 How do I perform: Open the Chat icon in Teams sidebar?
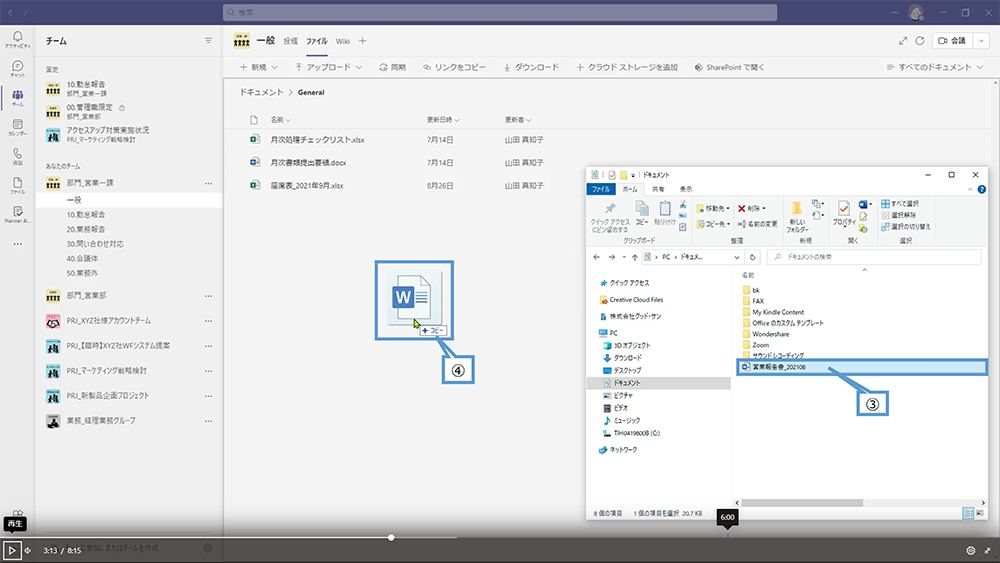click(x=18, y=68)
